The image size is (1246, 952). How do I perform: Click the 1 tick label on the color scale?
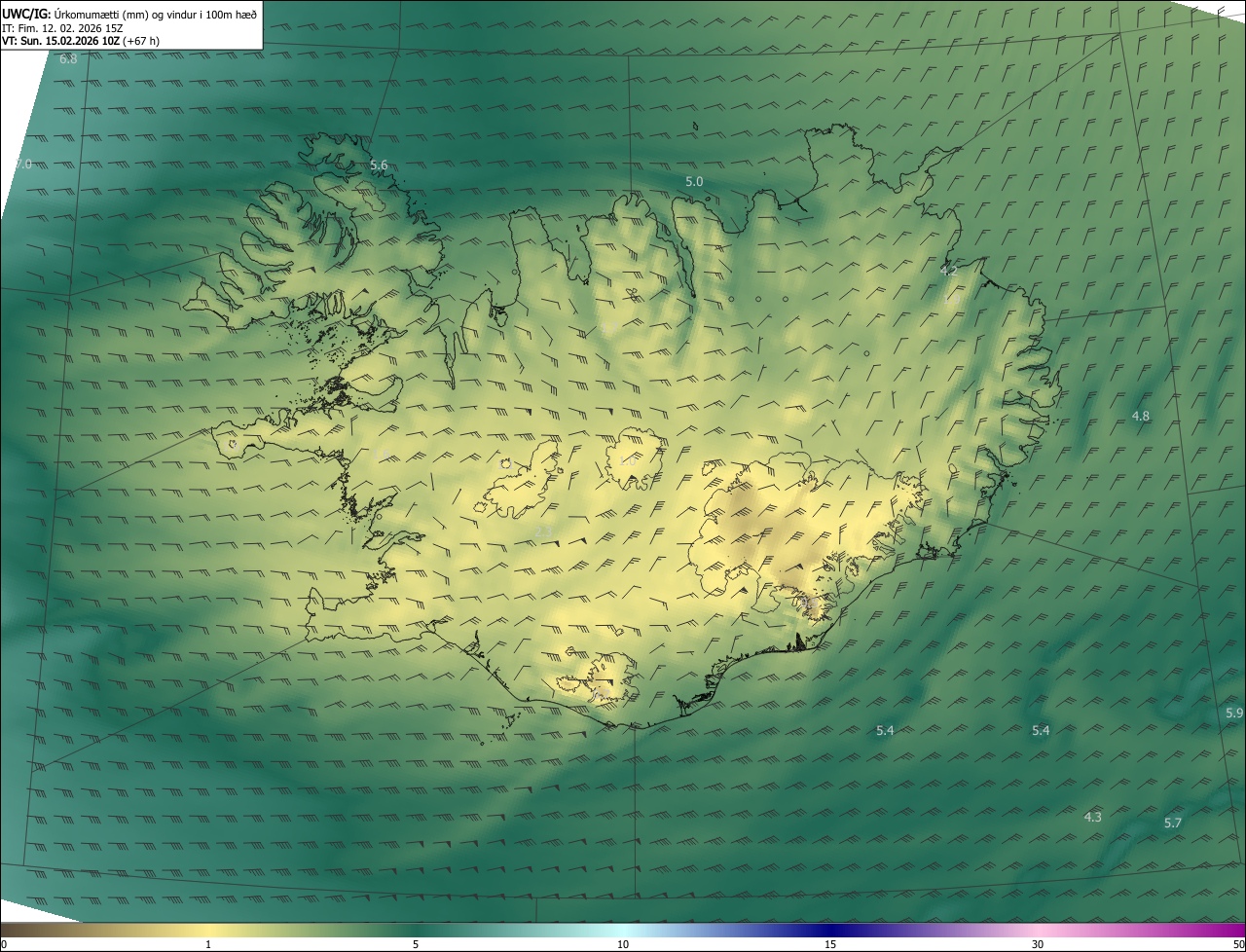coord(208,944)
